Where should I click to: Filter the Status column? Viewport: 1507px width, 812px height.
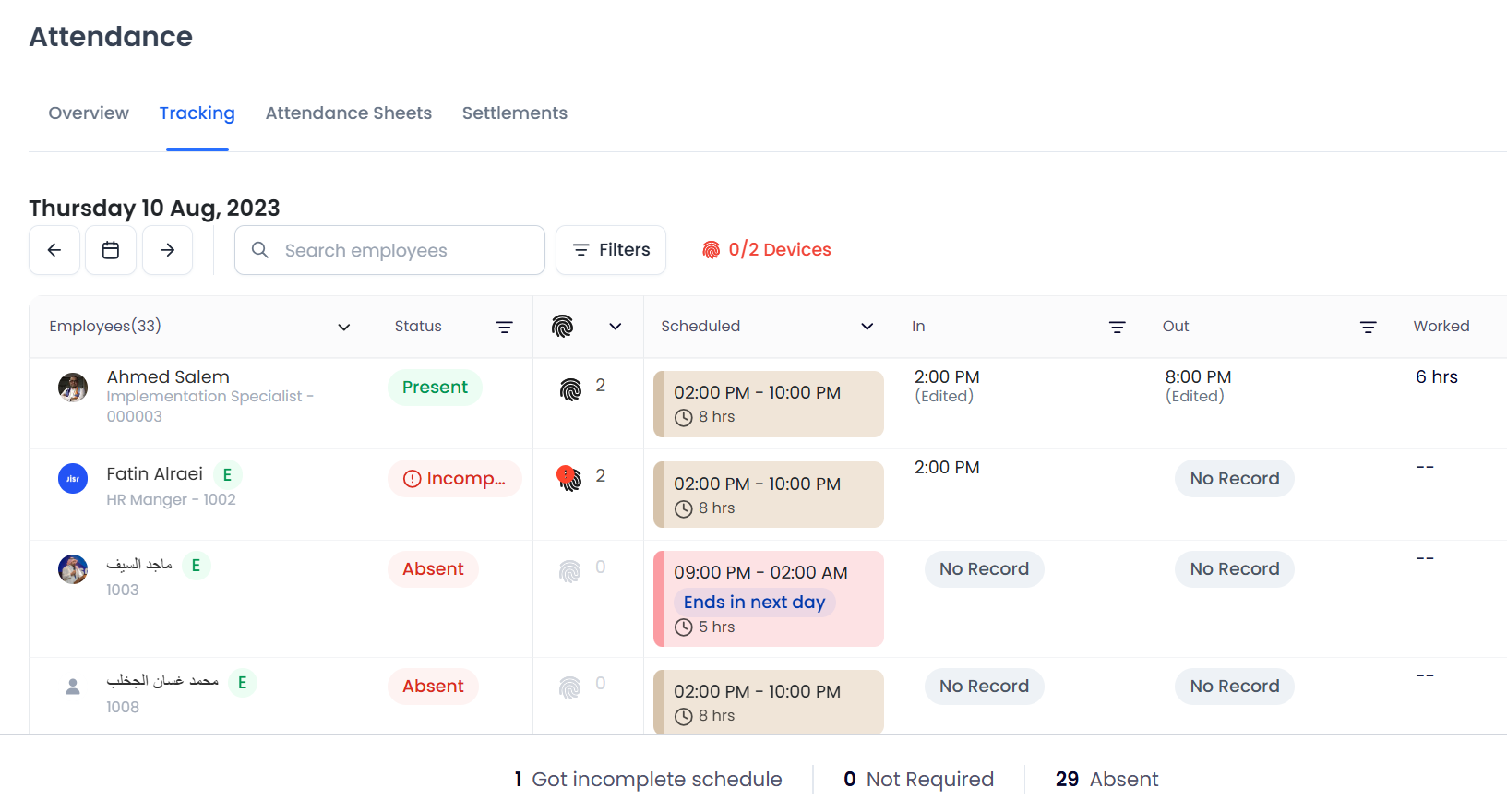click(x=505, y=327)
